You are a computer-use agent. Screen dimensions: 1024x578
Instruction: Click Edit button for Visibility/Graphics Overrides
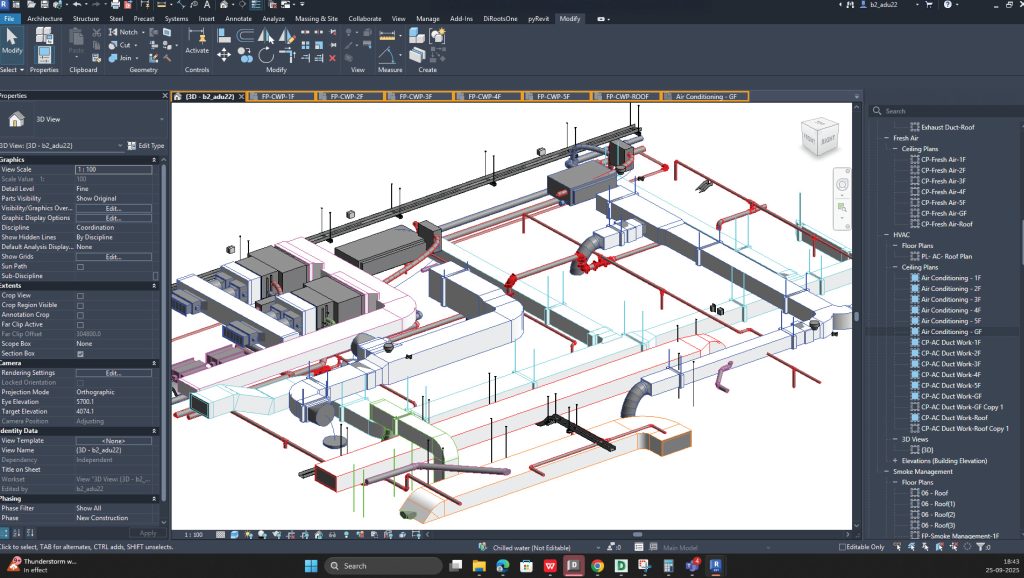(114, 208)
